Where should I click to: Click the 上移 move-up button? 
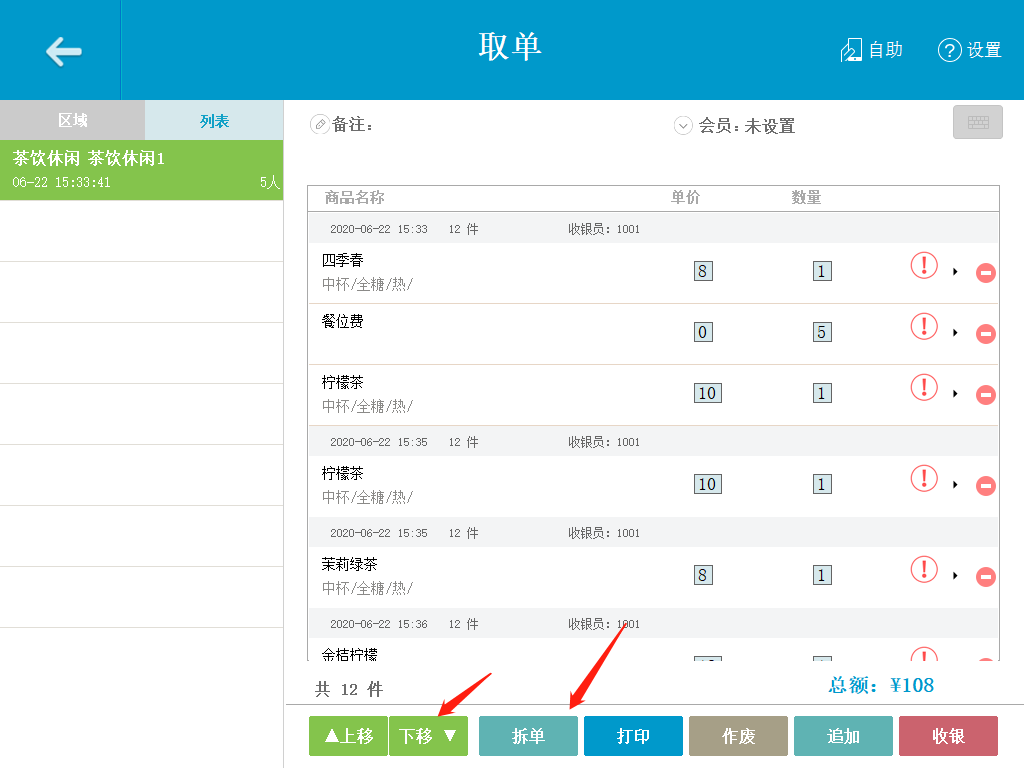pos(348,736)
